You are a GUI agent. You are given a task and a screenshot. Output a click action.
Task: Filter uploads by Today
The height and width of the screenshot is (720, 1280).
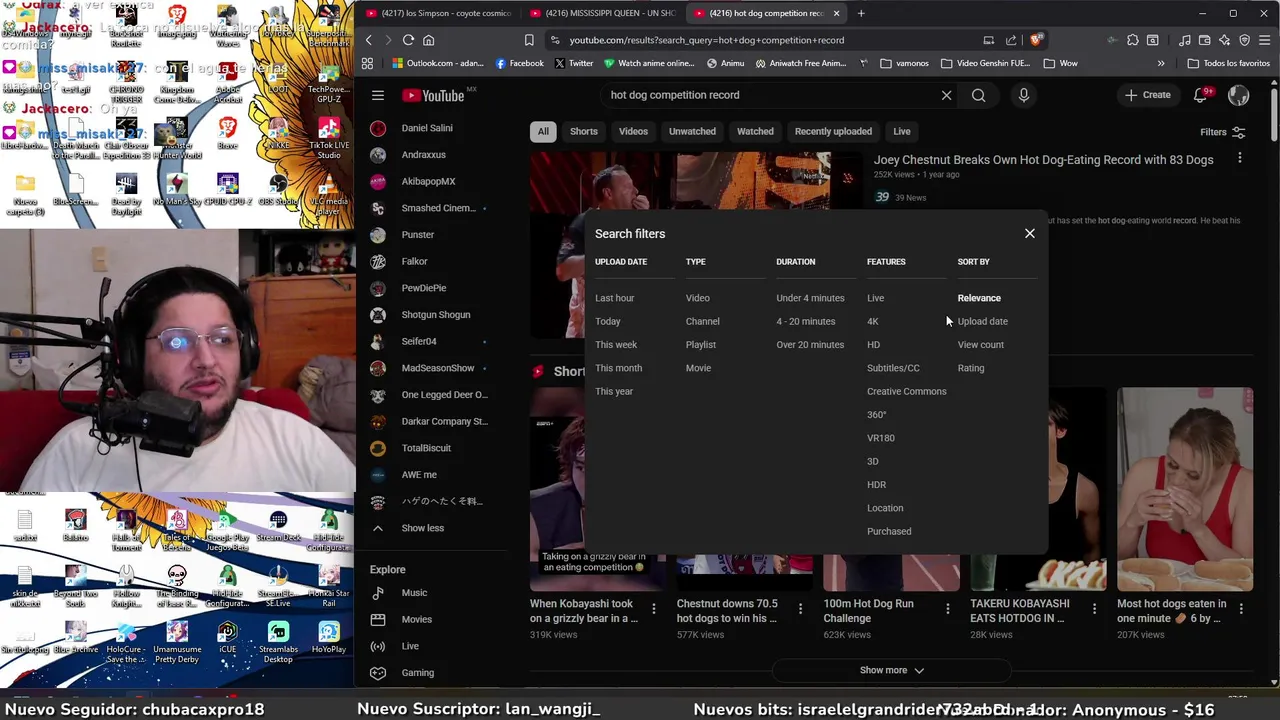[607, 321]
